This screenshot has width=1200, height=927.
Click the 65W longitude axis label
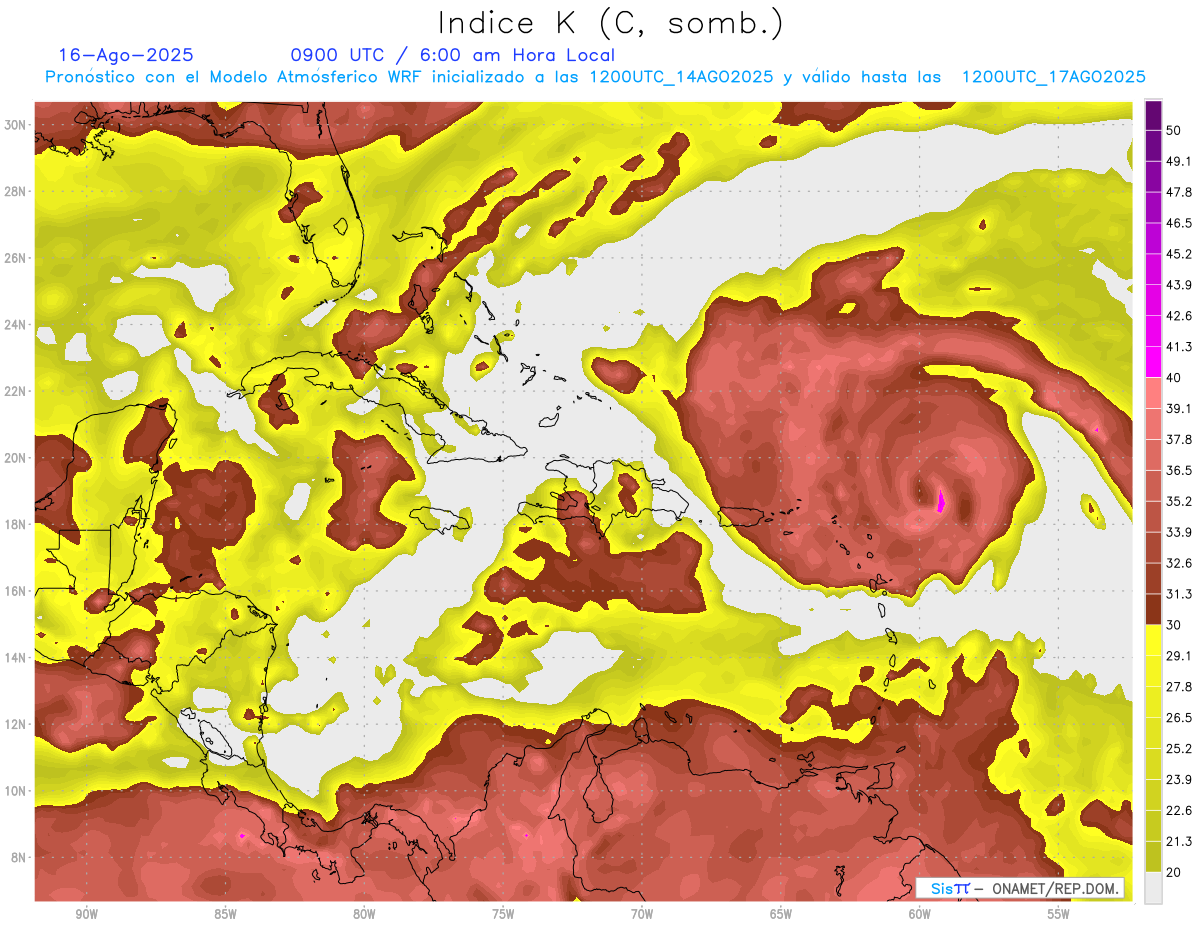[781, 915]
